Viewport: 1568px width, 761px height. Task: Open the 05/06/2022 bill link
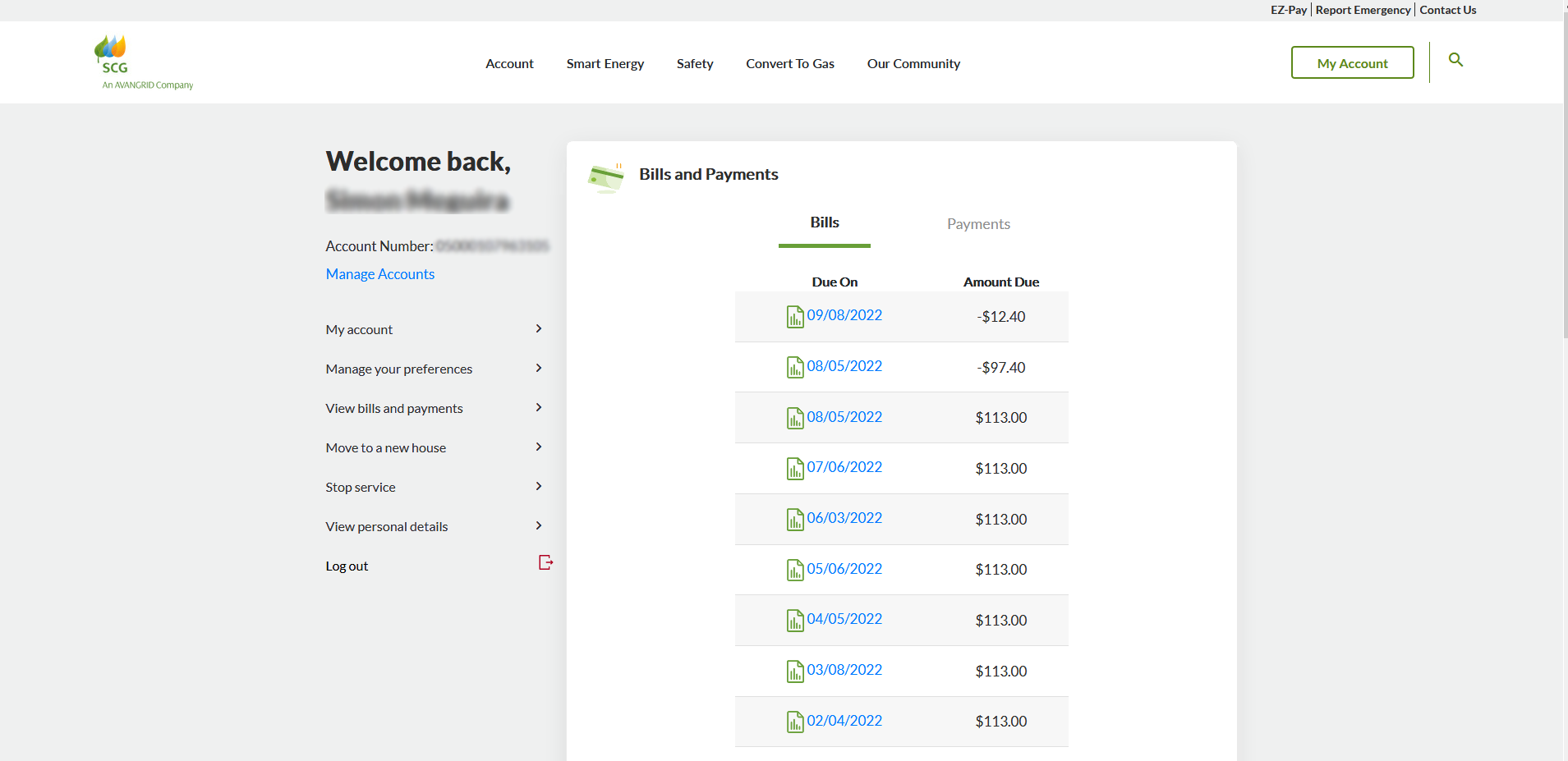[x=844, y=569]
